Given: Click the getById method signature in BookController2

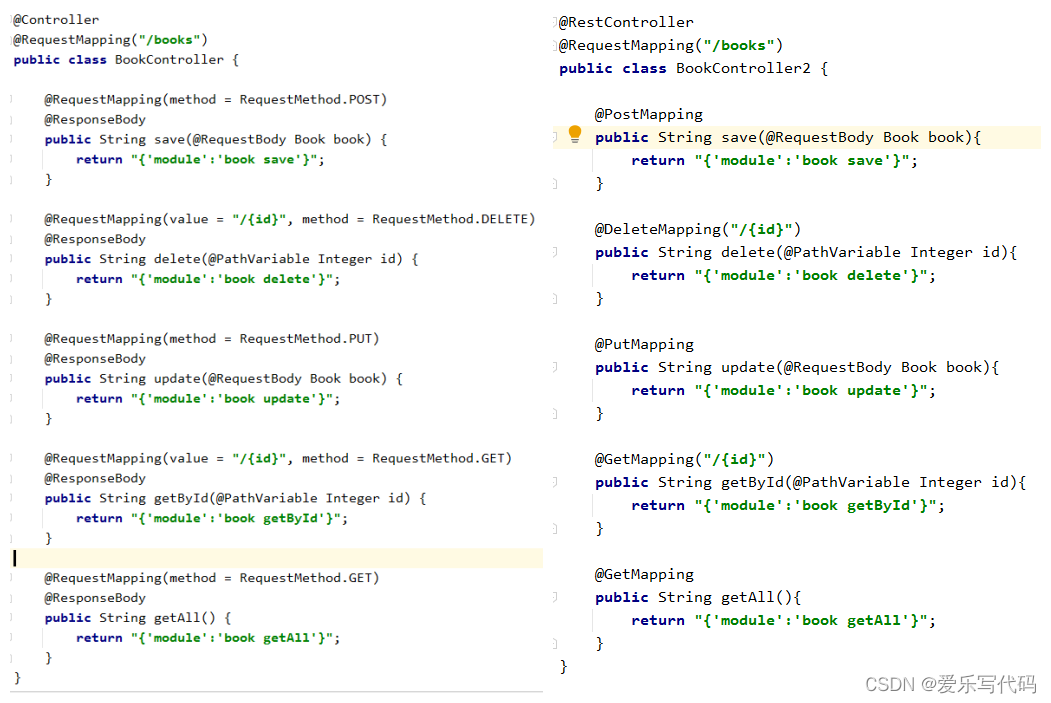Looking at the screenshot, I should 811,482.
